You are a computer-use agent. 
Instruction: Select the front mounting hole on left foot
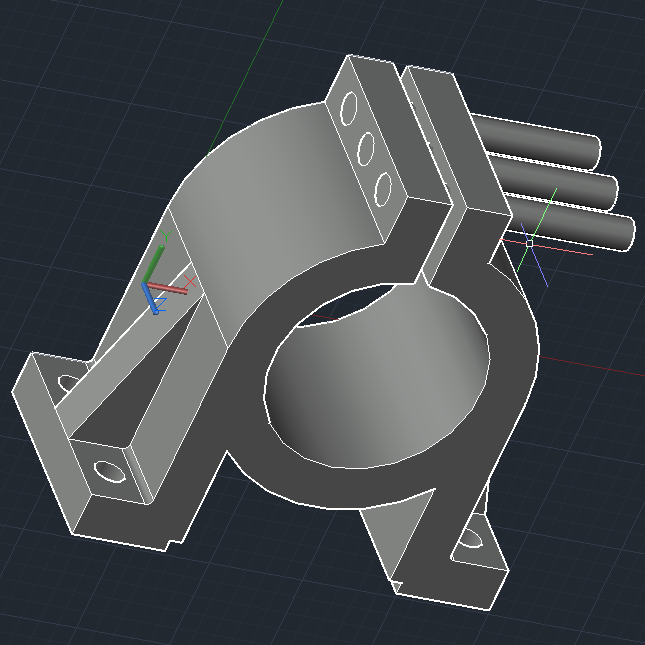click(x=110, y=472)
